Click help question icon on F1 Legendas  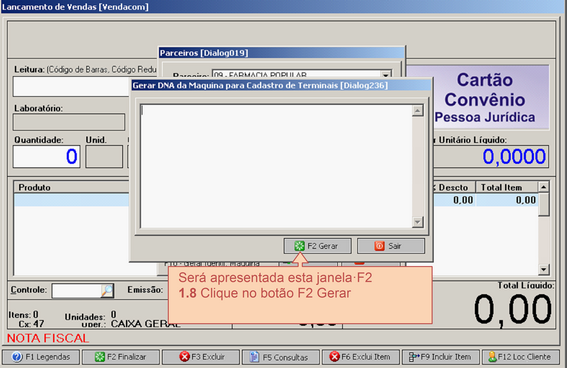click(17, 357)
